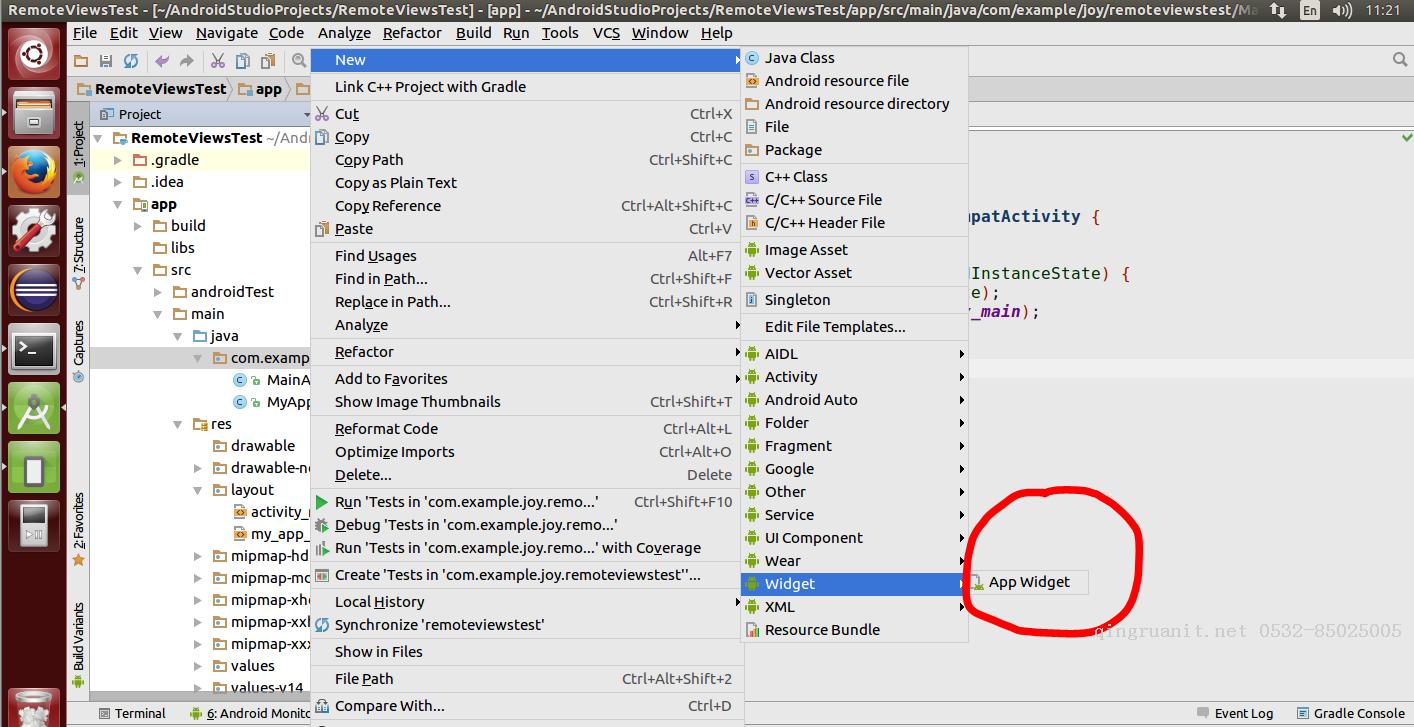This screenshot has height=727, width=1414.
Task: Open the Build Variants side tab
Action: (x=78, y=645)
